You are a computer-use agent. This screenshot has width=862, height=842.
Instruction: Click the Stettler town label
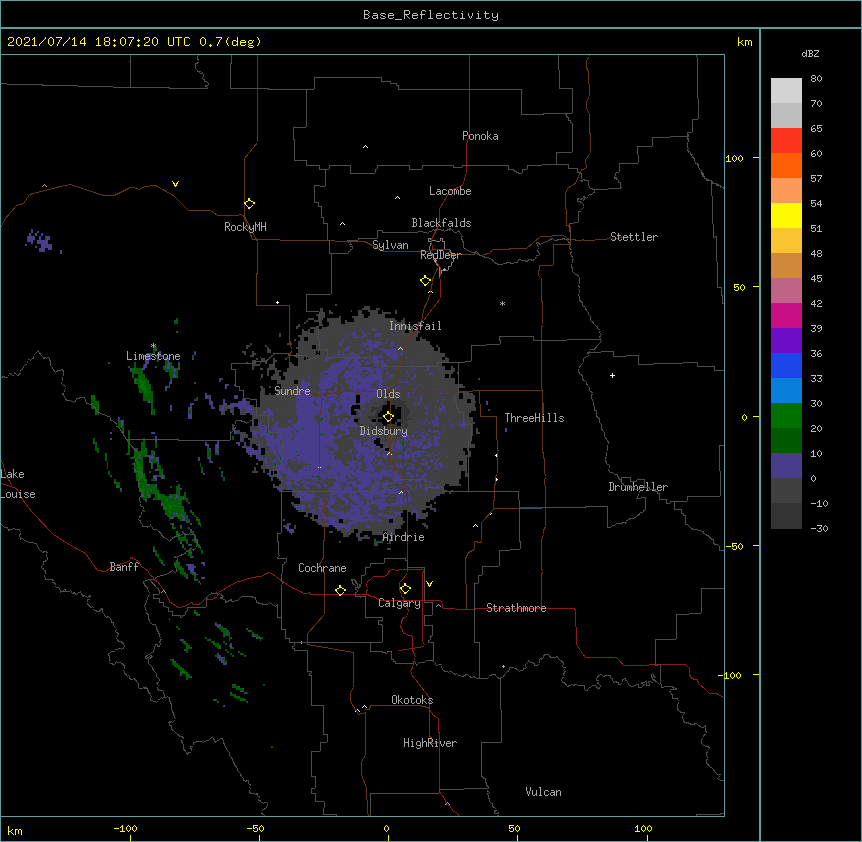634,237
